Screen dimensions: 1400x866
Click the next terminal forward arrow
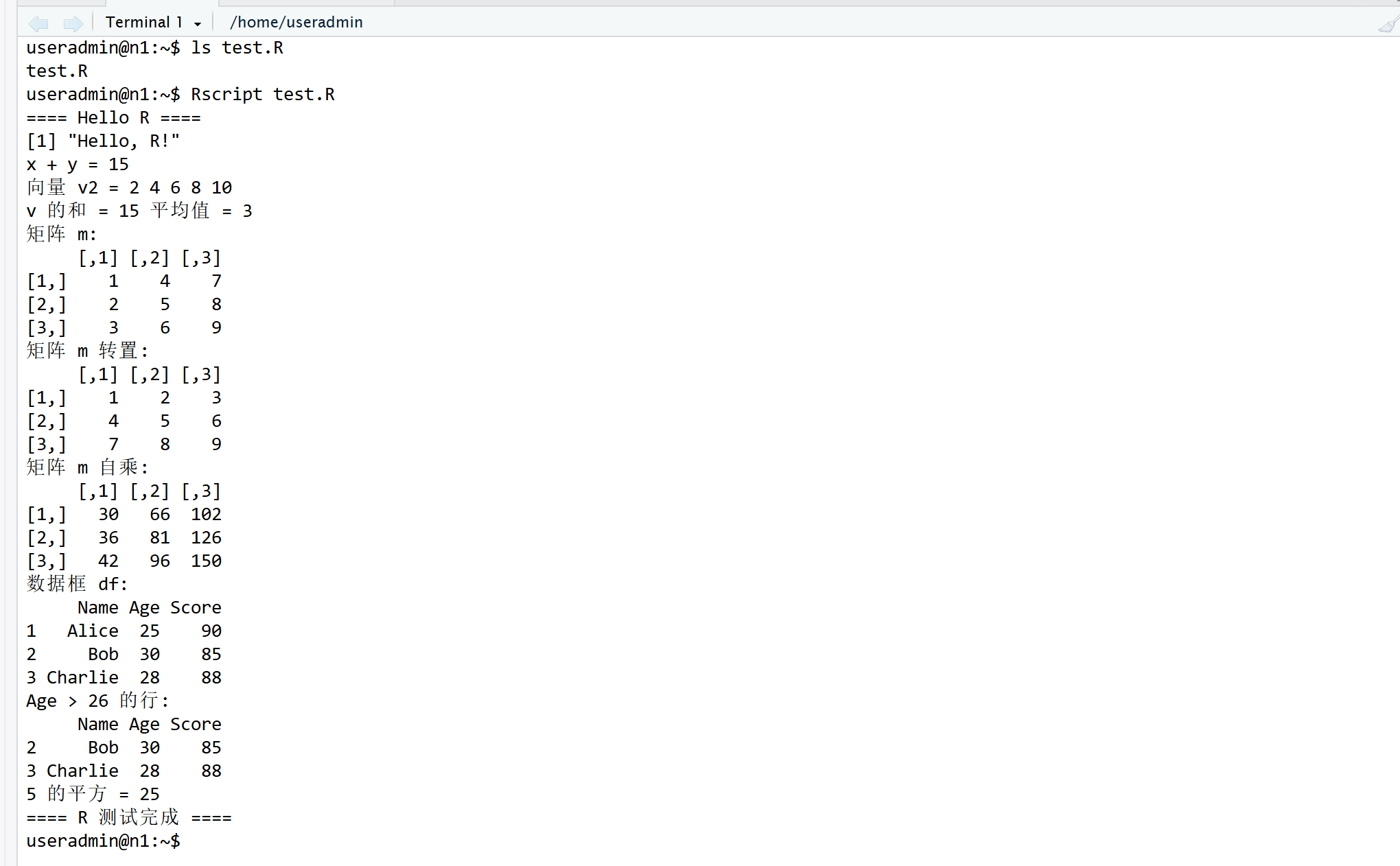(73, 23)
